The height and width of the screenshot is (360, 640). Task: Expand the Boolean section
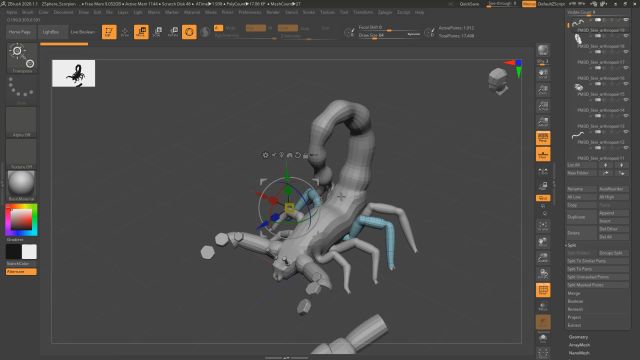point(575,301)
